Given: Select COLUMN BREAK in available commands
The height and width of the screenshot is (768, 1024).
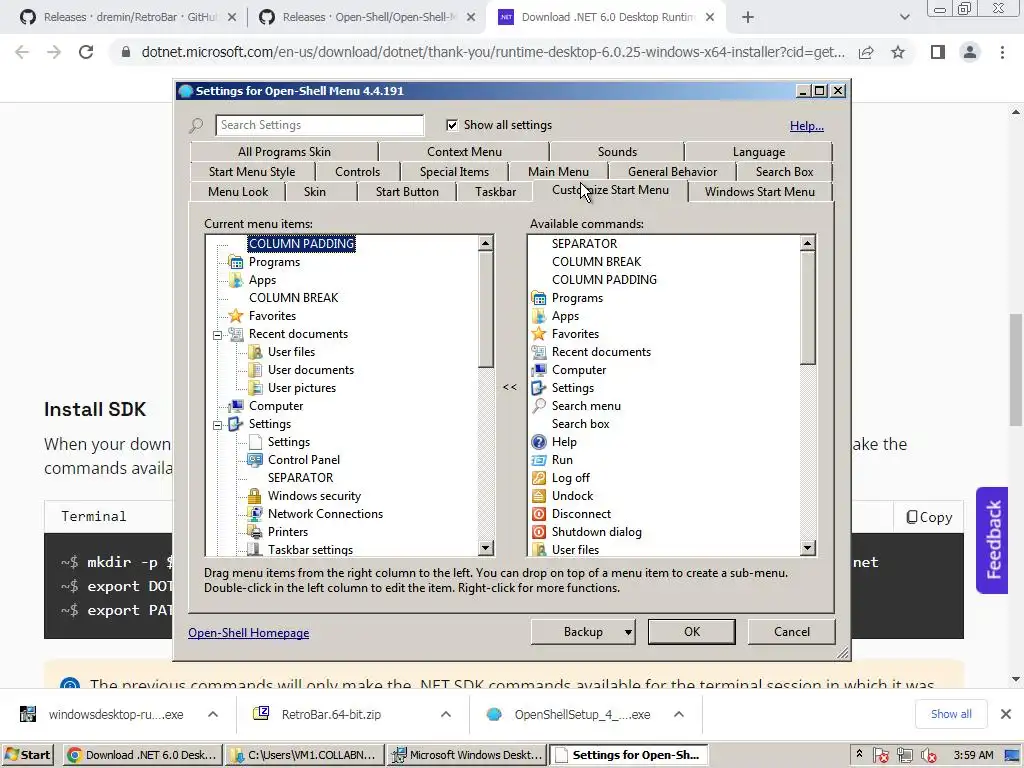Looking at the screenshot, I should click(596, 262).
